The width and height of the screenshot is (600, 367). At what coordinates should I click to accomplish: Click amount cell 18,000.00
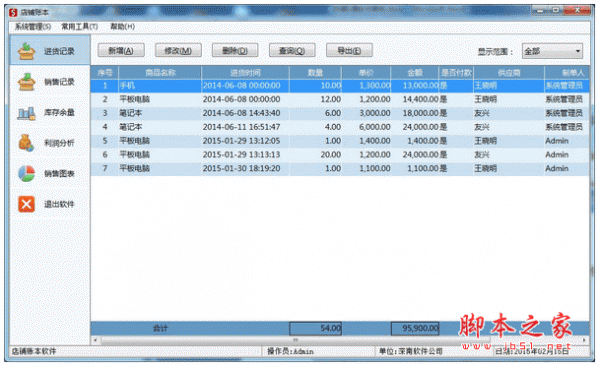coord(420,113)
